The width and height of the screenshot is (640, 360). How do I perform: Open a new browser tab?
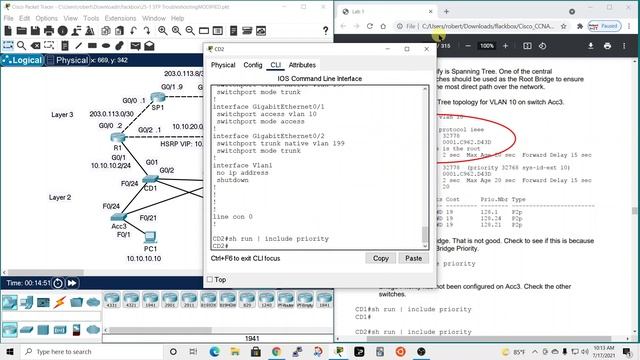[x=447, y=11]
